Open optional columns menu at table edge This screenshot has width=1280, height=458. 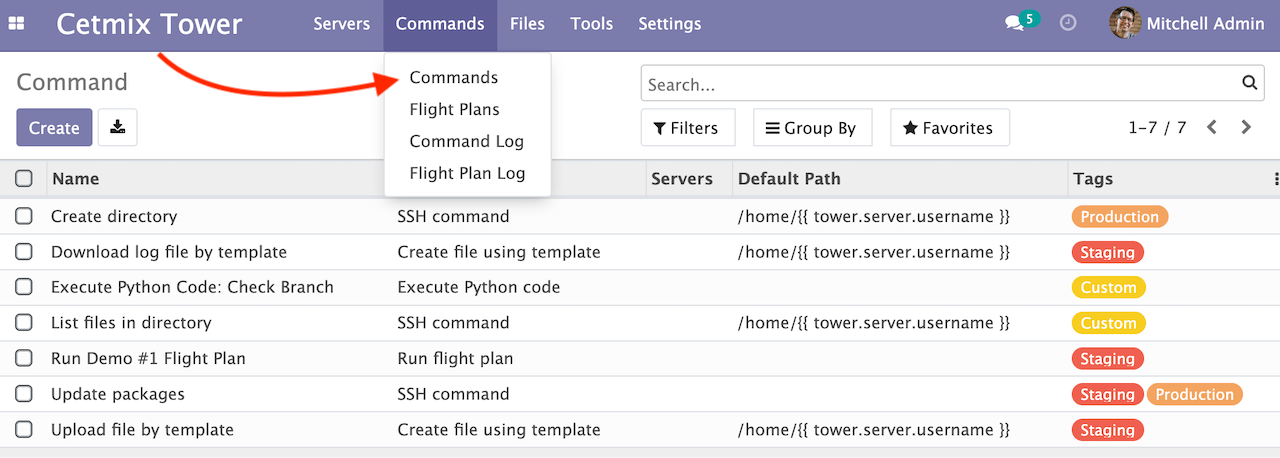(x=1276, y=179)
